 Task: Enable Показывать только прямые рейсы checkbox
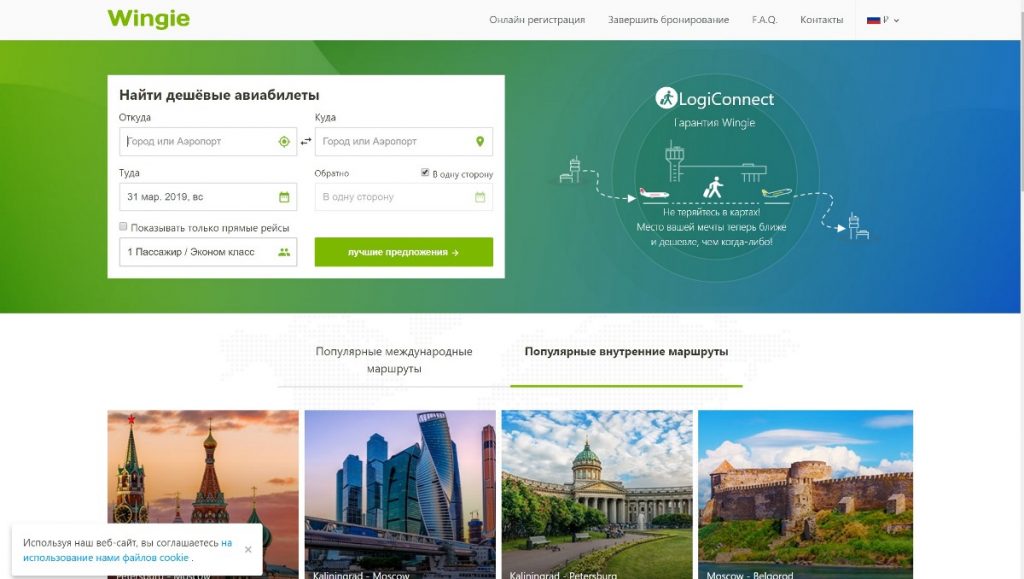(x=123, y=227)
